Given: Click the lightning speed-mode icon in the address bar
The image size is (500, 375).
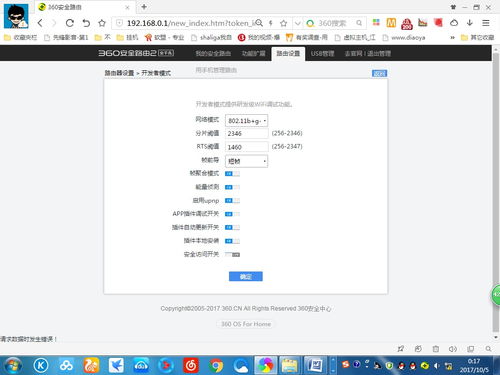Looking at the screenshot, I should coord(271,23).
